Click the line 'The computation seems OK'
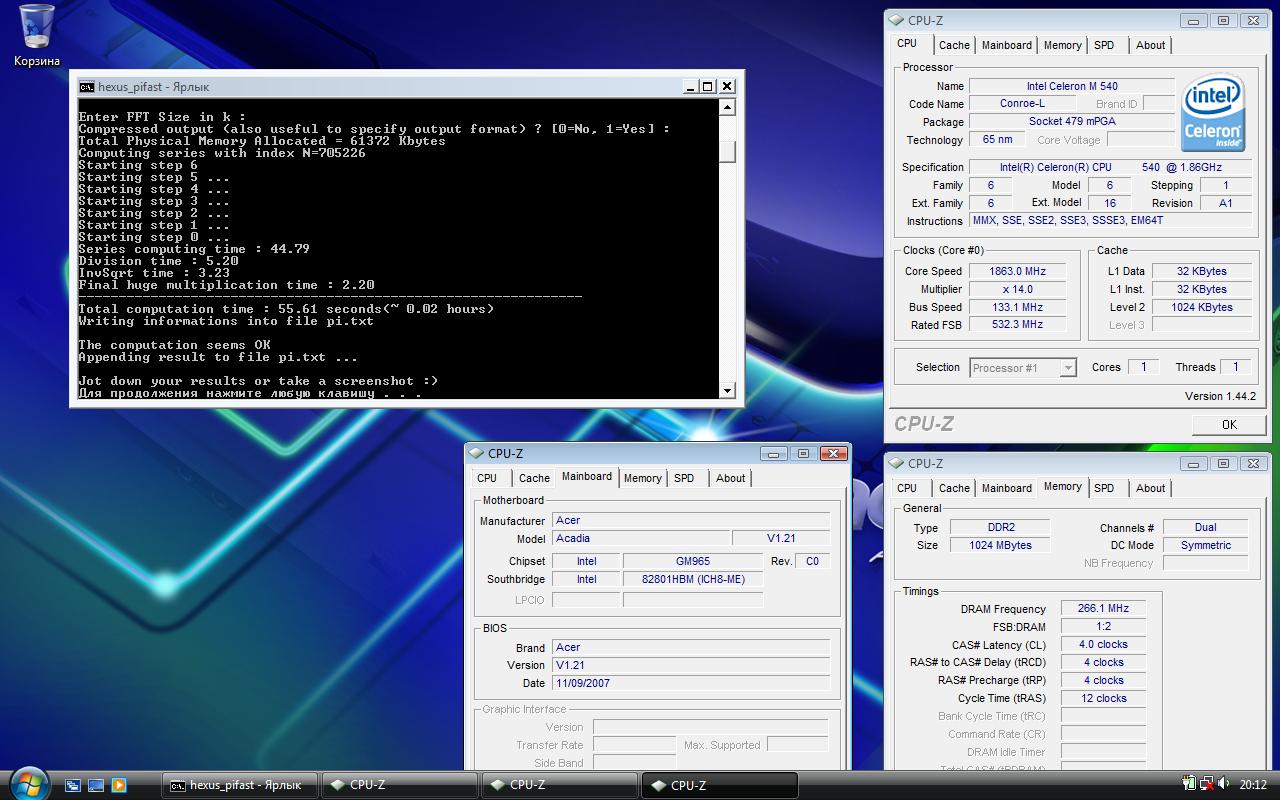Viewport: 1280px width, 800px height. (x=175, y=345)
